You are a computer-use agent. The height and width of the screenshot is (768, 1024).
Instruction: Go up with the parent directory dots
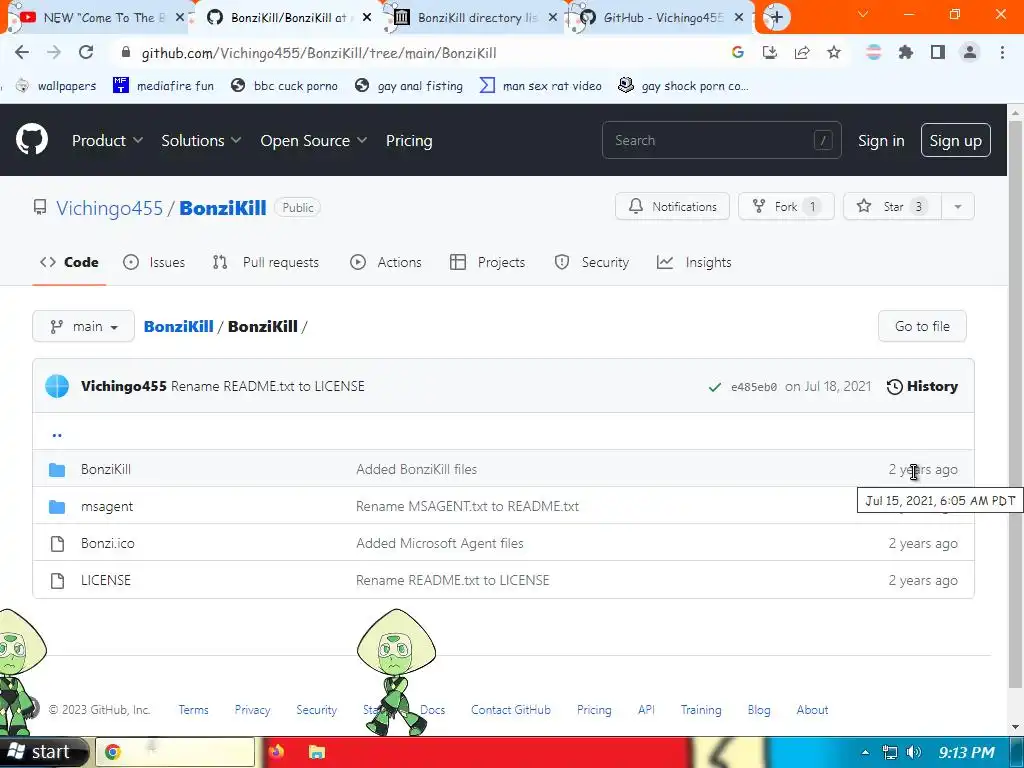pyautogui.click(x=57, y=433)
